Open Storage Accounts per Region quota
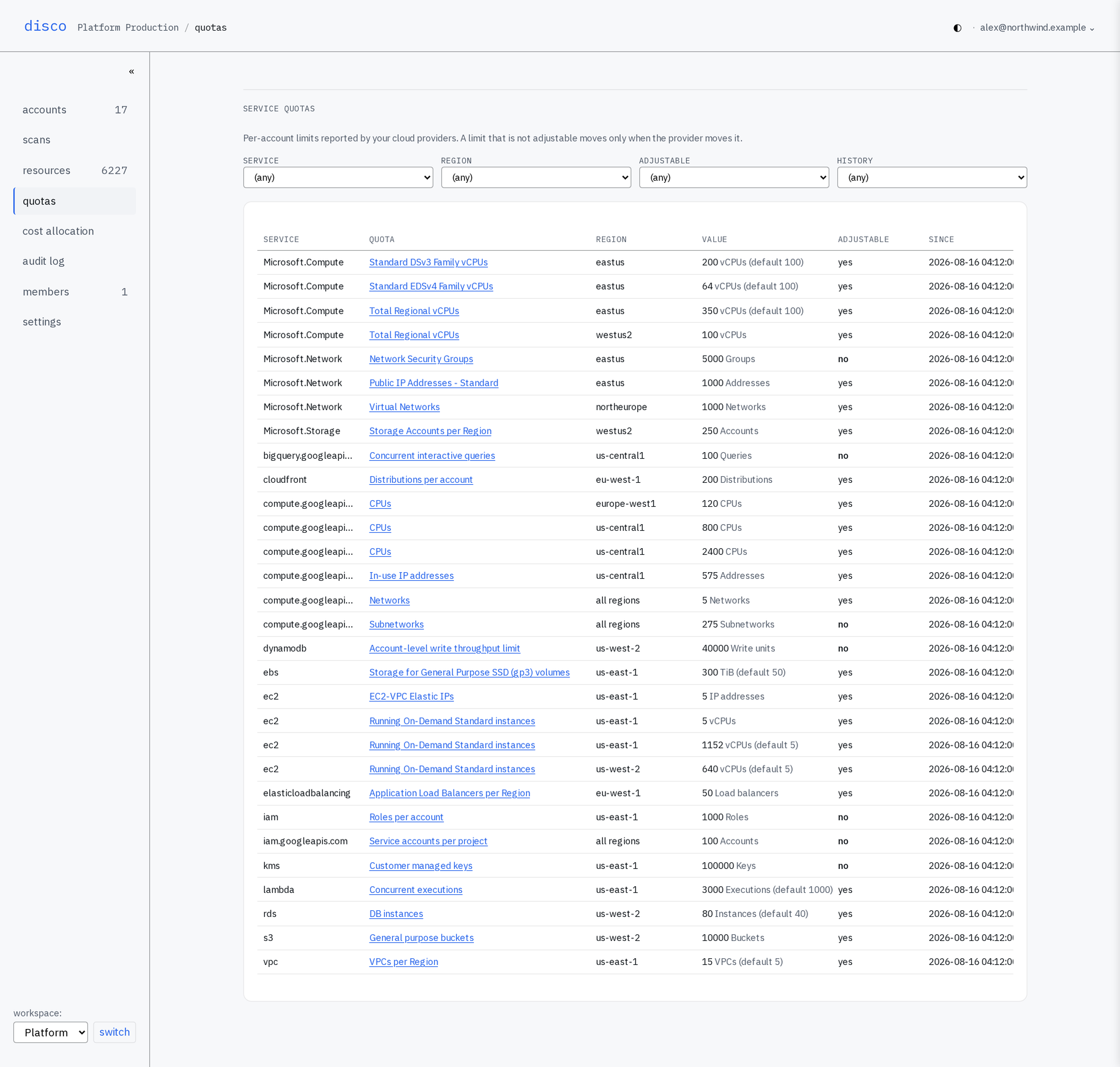The width and height of the screenshot is (1120, 1067). pos(431,431)
